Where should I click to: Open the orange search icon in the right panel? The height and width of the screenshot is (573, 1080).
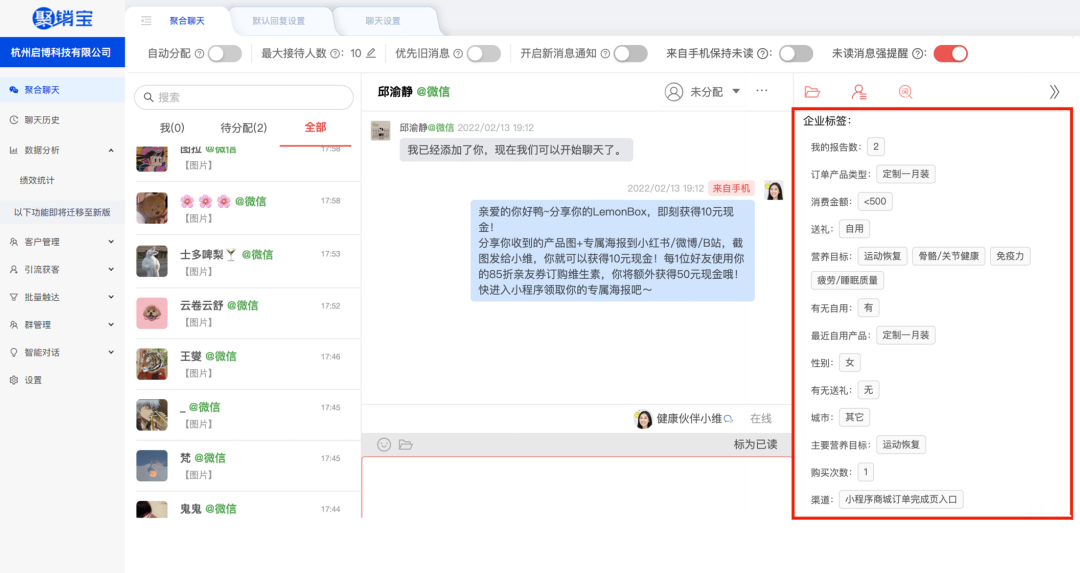(905, 92)
